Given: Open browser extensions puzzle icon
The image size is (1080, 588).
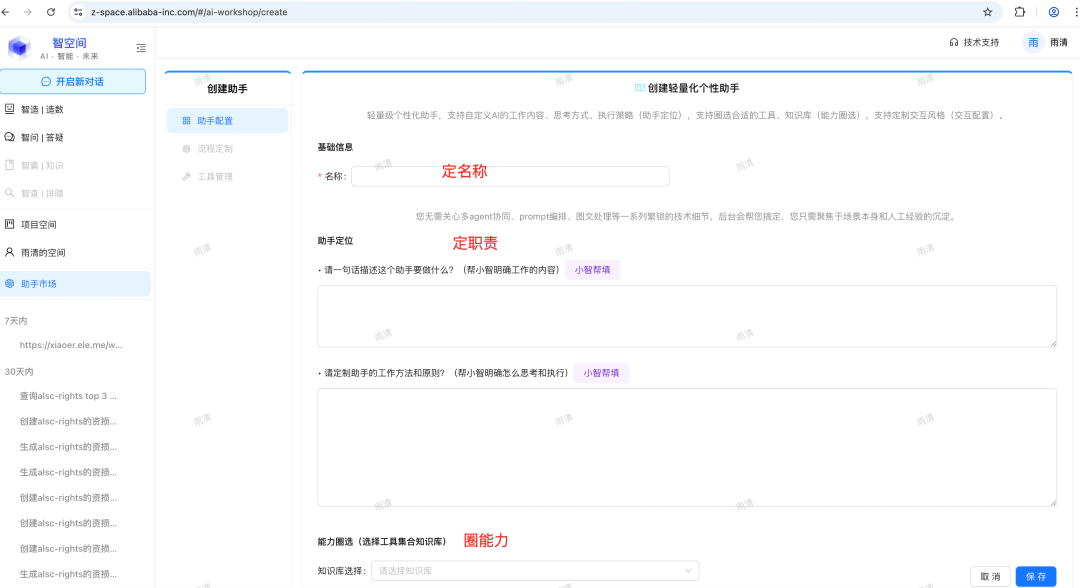Looking at the screenshot, I should 1020,12.
